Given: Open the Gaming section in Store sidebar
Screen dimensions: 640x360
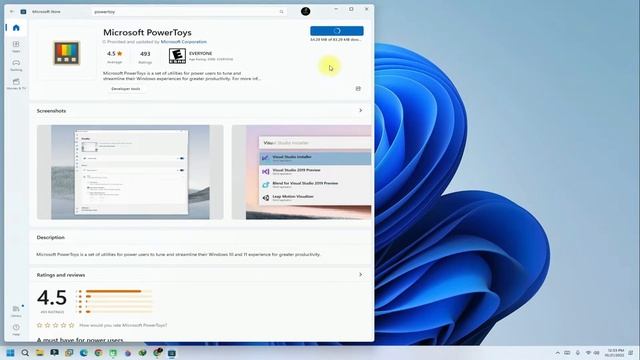Looking at the screenshot, I should [x=16, y=65].
